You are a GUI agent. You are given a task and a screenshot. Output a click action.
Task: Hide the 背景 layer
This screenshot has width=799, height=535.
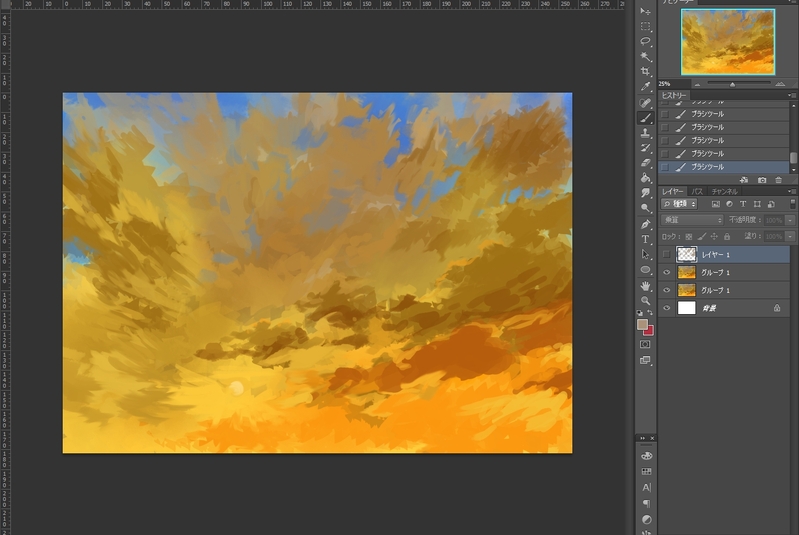pyautogui.click(x=666, y=308)
